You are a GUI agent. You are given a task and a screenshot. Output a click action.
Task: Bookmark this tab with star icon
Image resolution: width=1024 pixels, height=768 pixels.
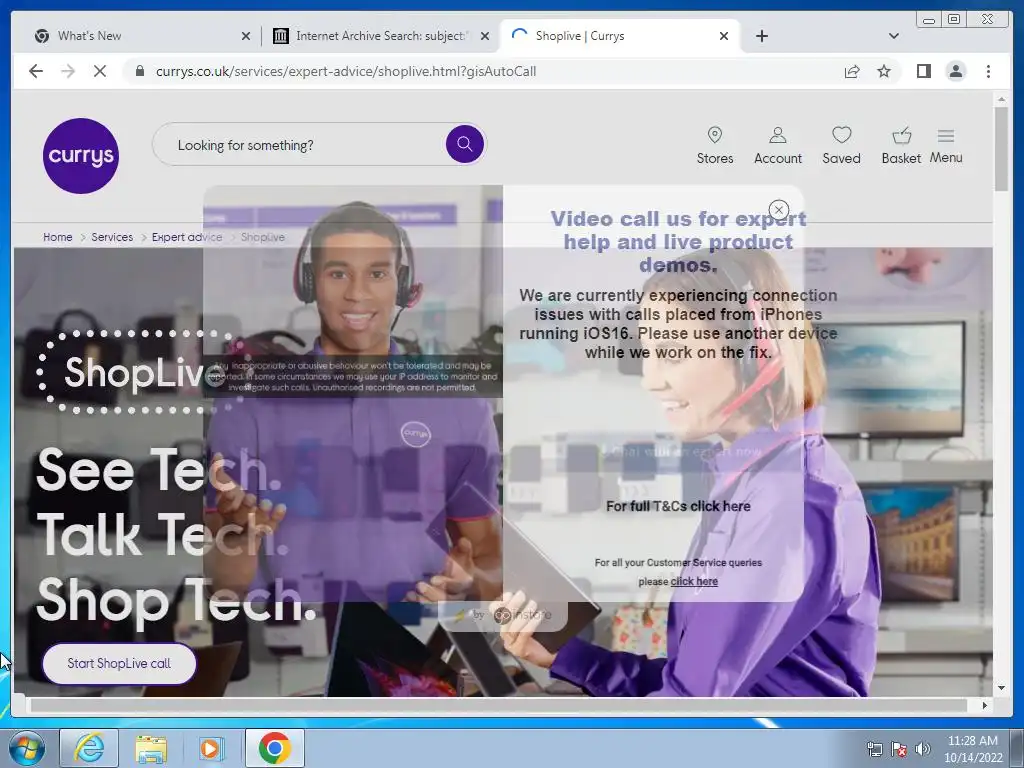point(884,71)
